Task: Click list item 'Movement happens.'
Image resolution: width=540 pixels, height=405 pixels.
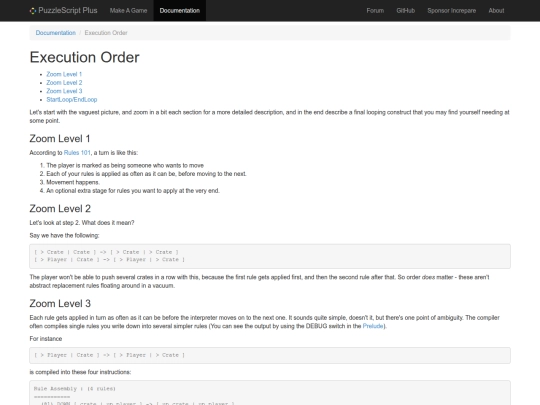Action: (73, 182)
